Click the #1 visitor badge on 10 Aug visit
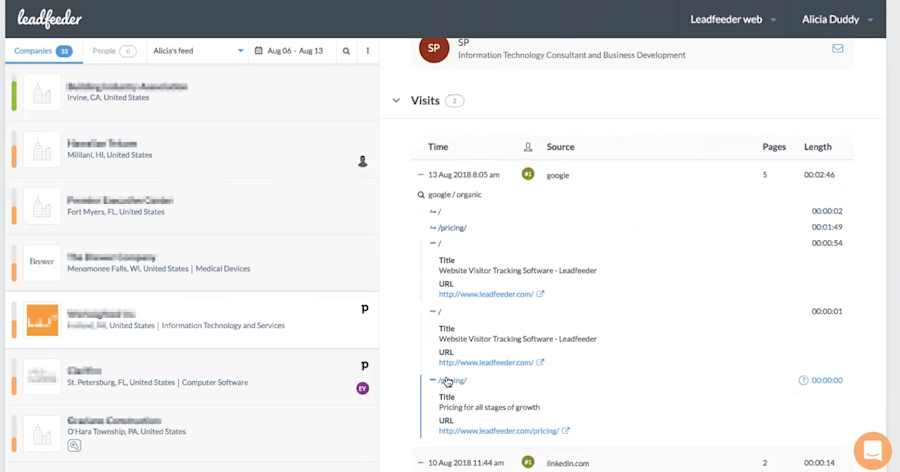This screenshot has width=900, height=472. pyautogui.click(x=528, y=462)
